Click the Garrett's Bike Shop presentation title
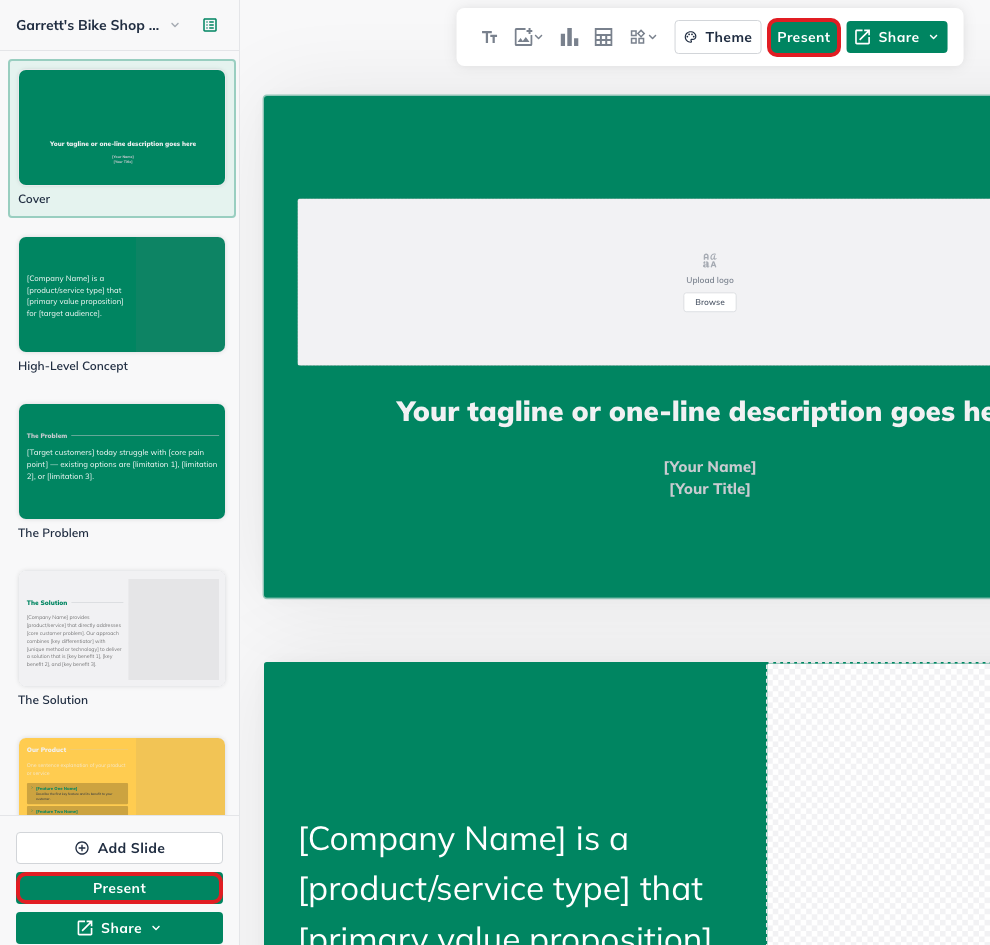Screen dimensions: 990x945 (x=88, y=25)
